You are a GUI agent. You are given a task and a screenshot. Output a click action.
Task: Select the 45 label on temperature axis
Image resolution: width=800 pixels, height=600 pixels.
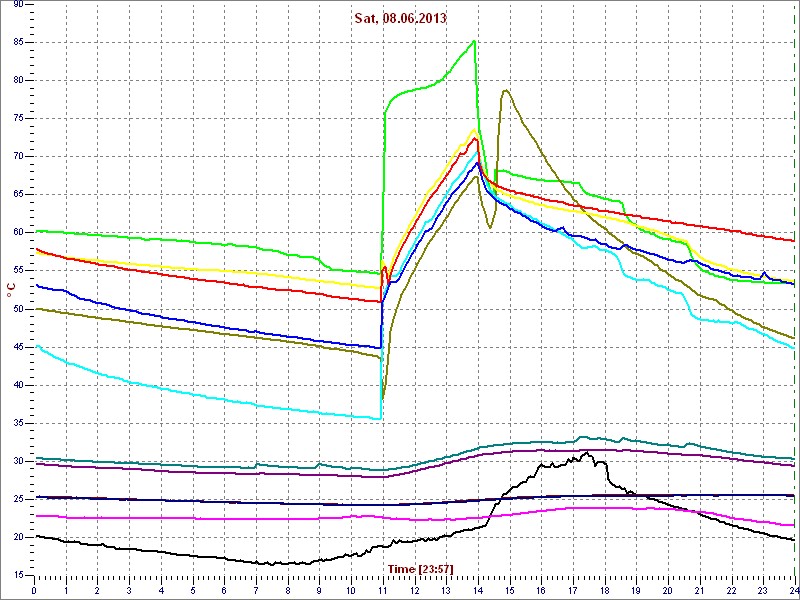click(x=17, y=347)
